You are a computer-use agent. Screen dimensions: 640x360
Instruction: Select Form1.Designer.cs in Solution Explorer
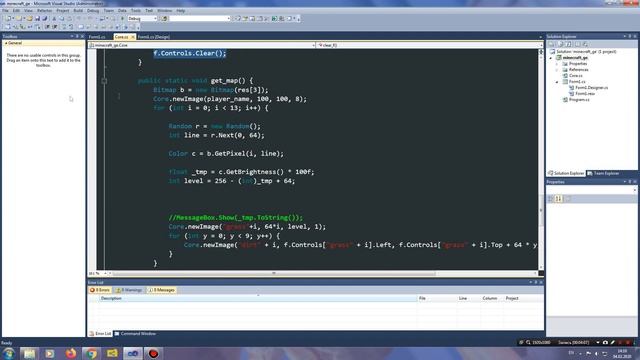click(591, 88)
